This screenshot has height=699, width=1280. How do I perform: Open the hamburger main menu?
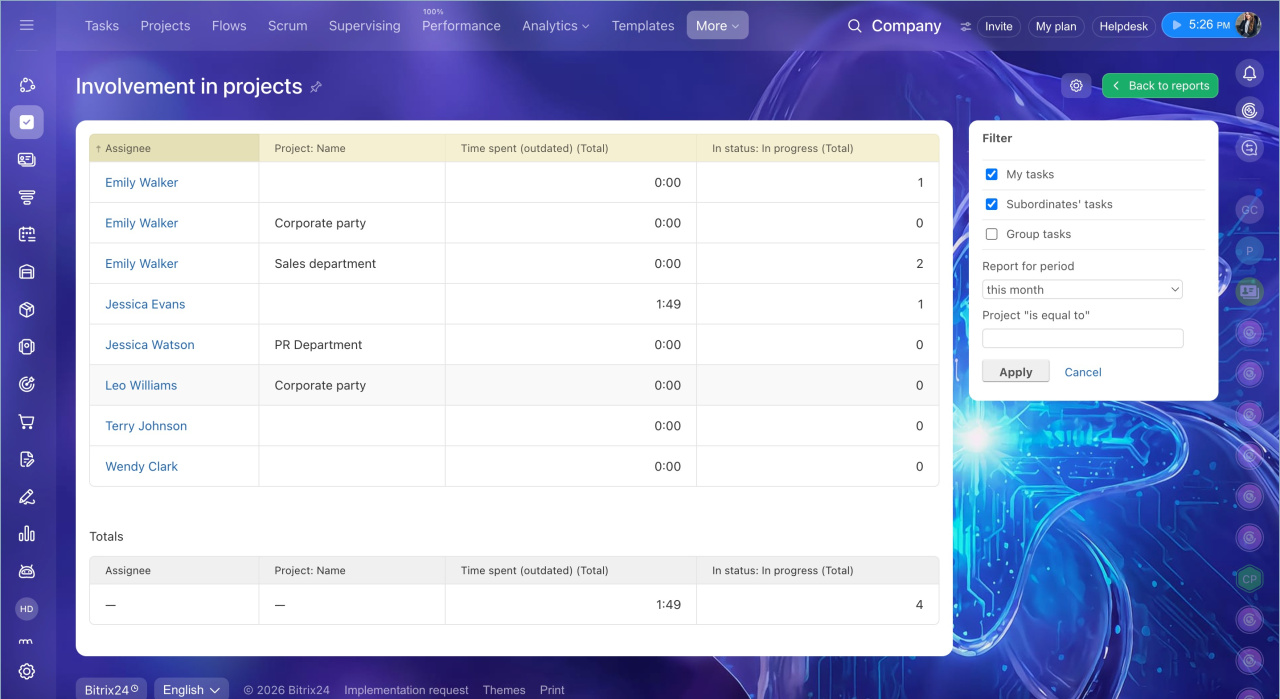[27, 25]
